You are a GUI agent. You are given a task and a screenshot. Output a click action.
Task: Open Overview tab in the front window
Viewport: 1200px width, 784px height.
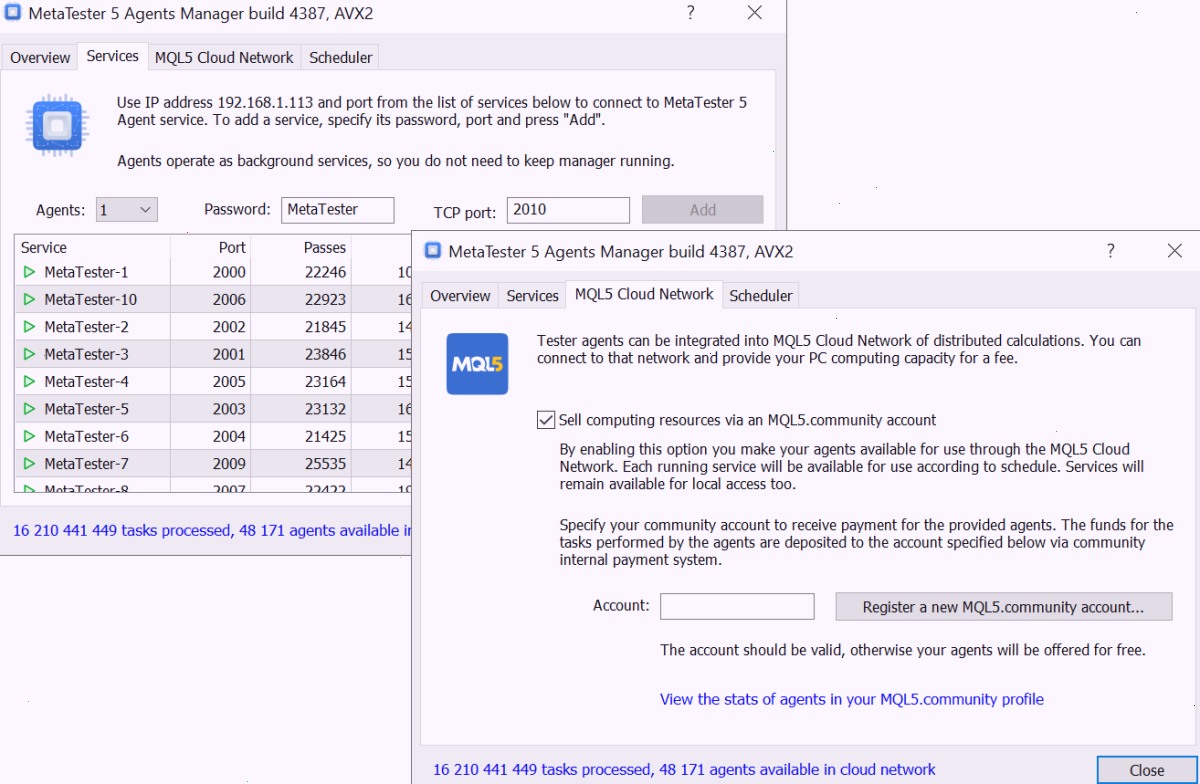(460, 296)
